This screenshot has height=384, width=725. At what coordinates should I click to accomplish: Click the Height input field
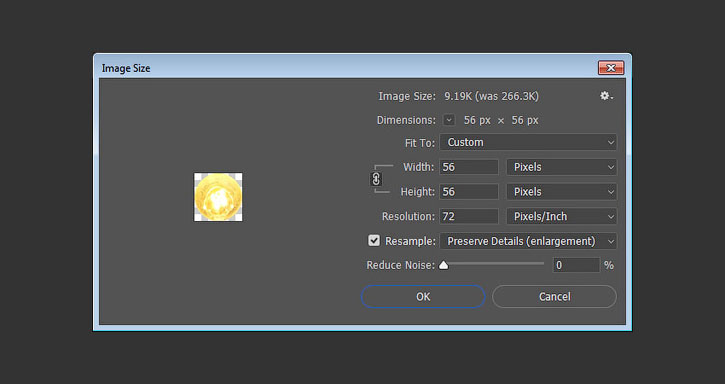(x=469, y=192)
